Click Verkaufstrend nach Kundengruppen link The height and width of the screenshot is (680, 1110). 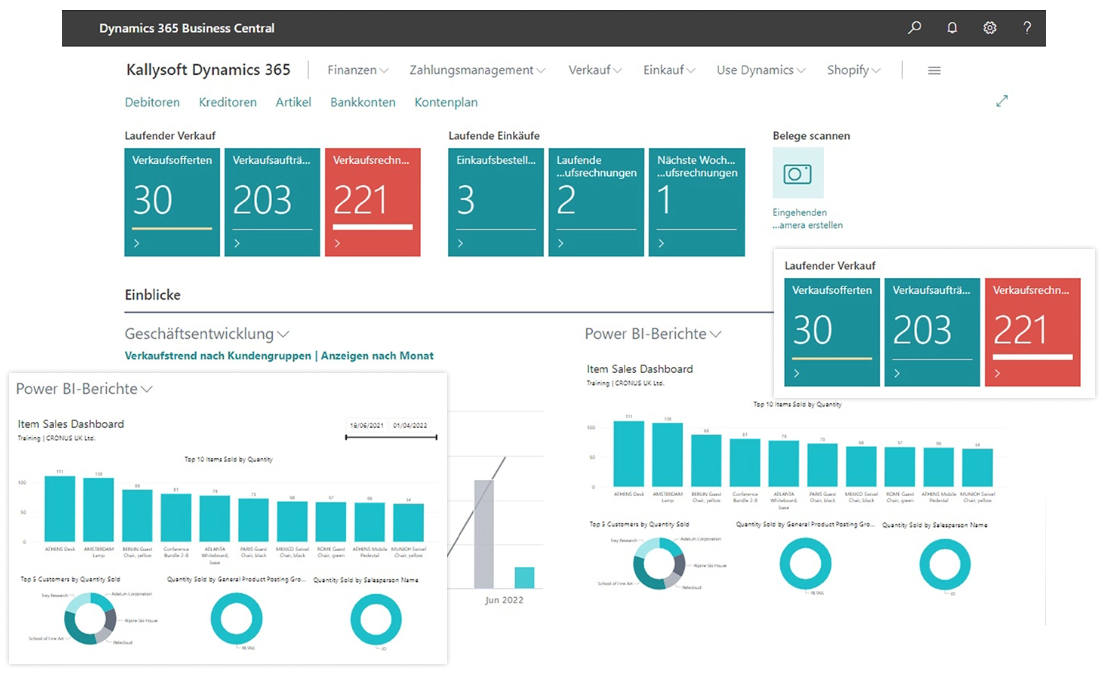point(218,356)
